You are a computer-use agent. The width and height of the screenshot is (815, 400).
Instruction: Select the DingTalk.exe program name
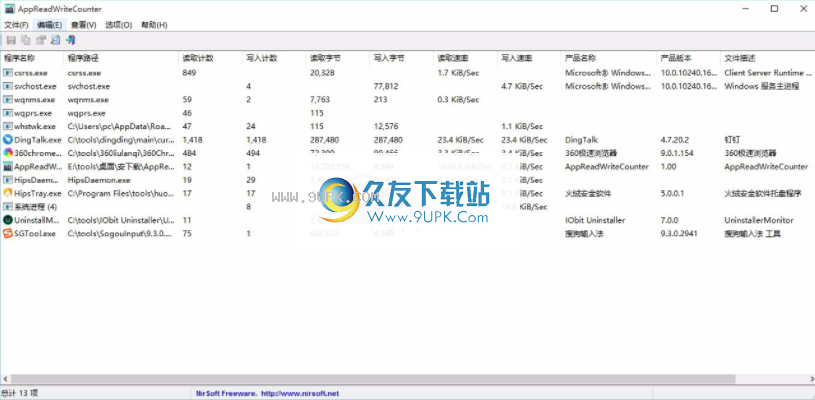[x=38, y=140]
